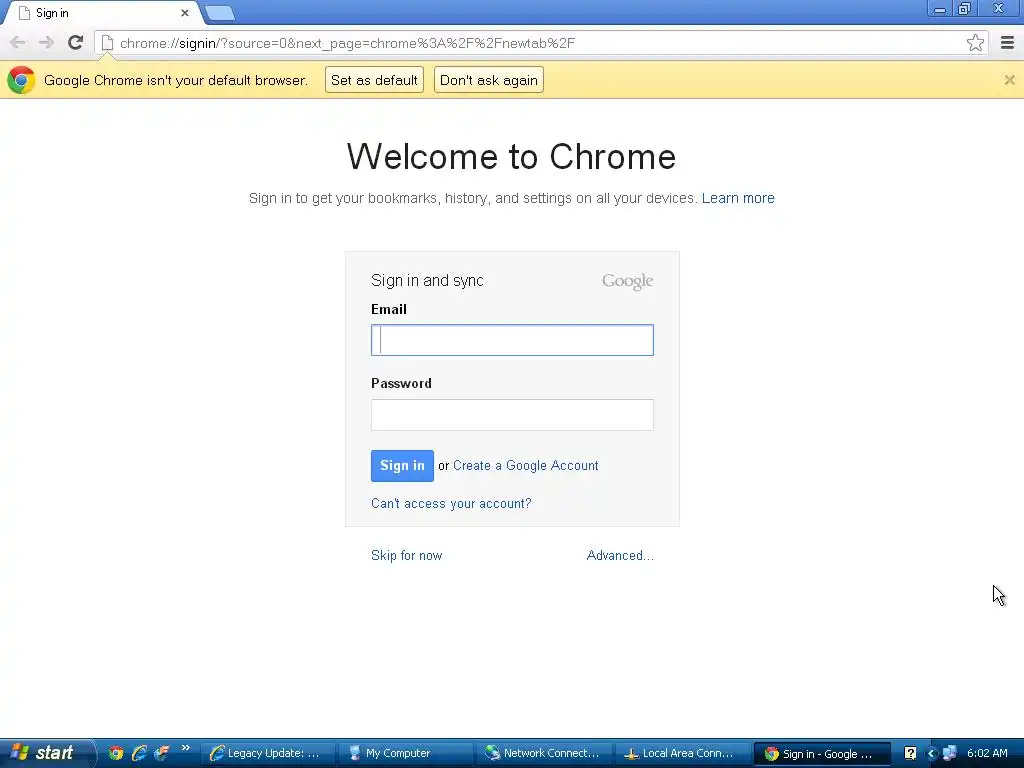Switch to Local Area Connection taskbar window
1024x768 pixels.
point(683,753)
